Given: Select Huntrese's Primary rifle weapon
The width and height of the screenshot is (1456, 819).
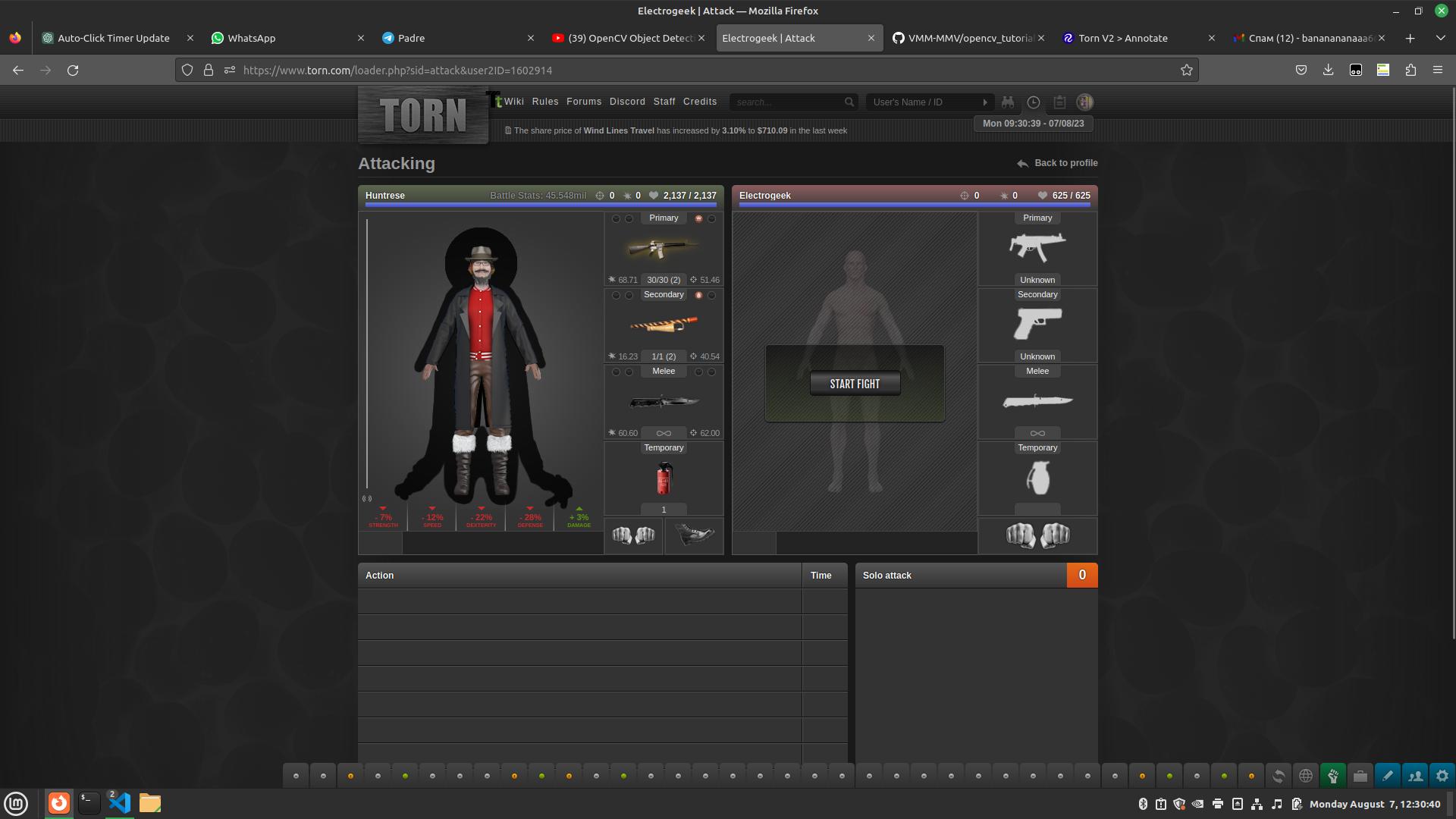Looking at the screenshot, I should (x=663, y=248).
